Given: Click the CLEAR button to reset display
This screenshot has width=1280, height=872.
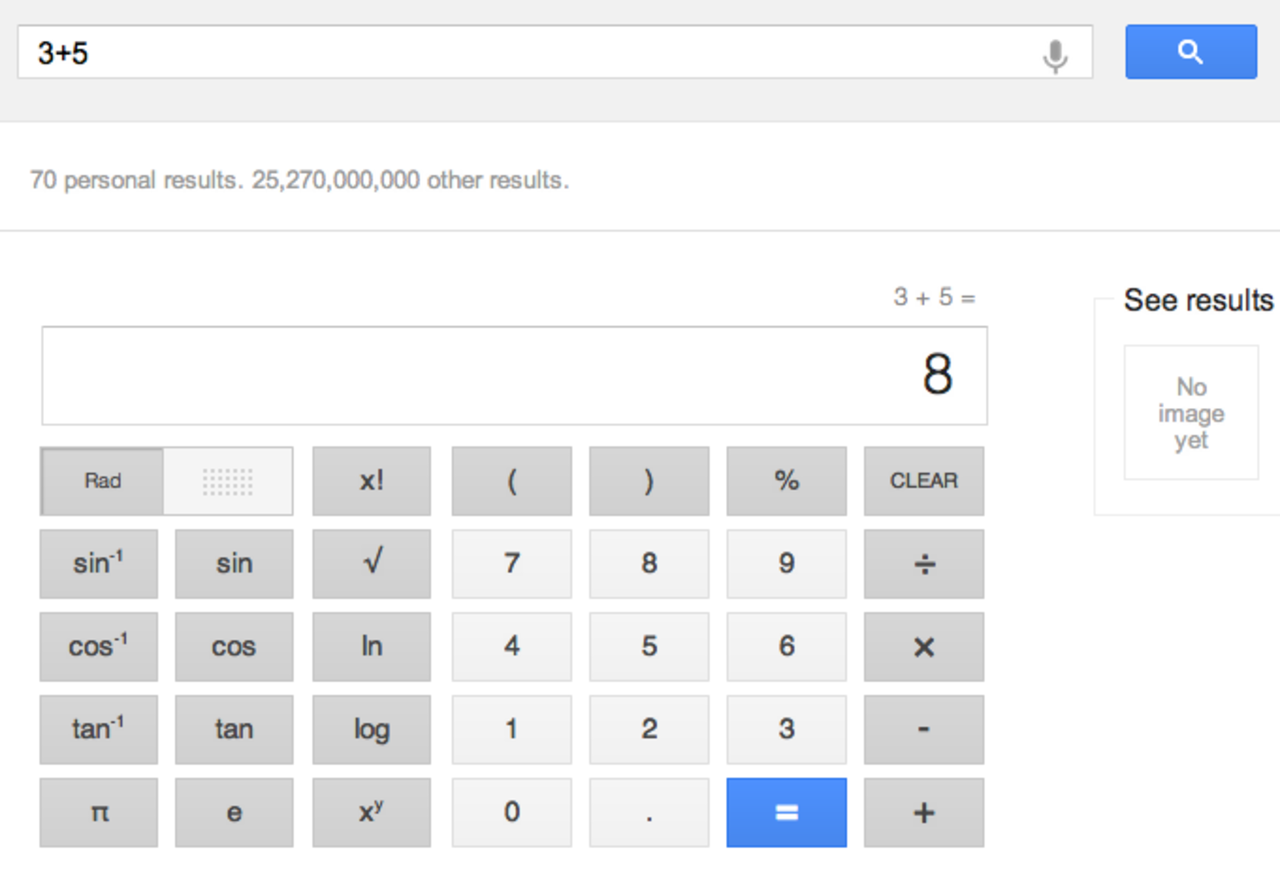Looking at the screenshot, I should [x=923, y=481].
